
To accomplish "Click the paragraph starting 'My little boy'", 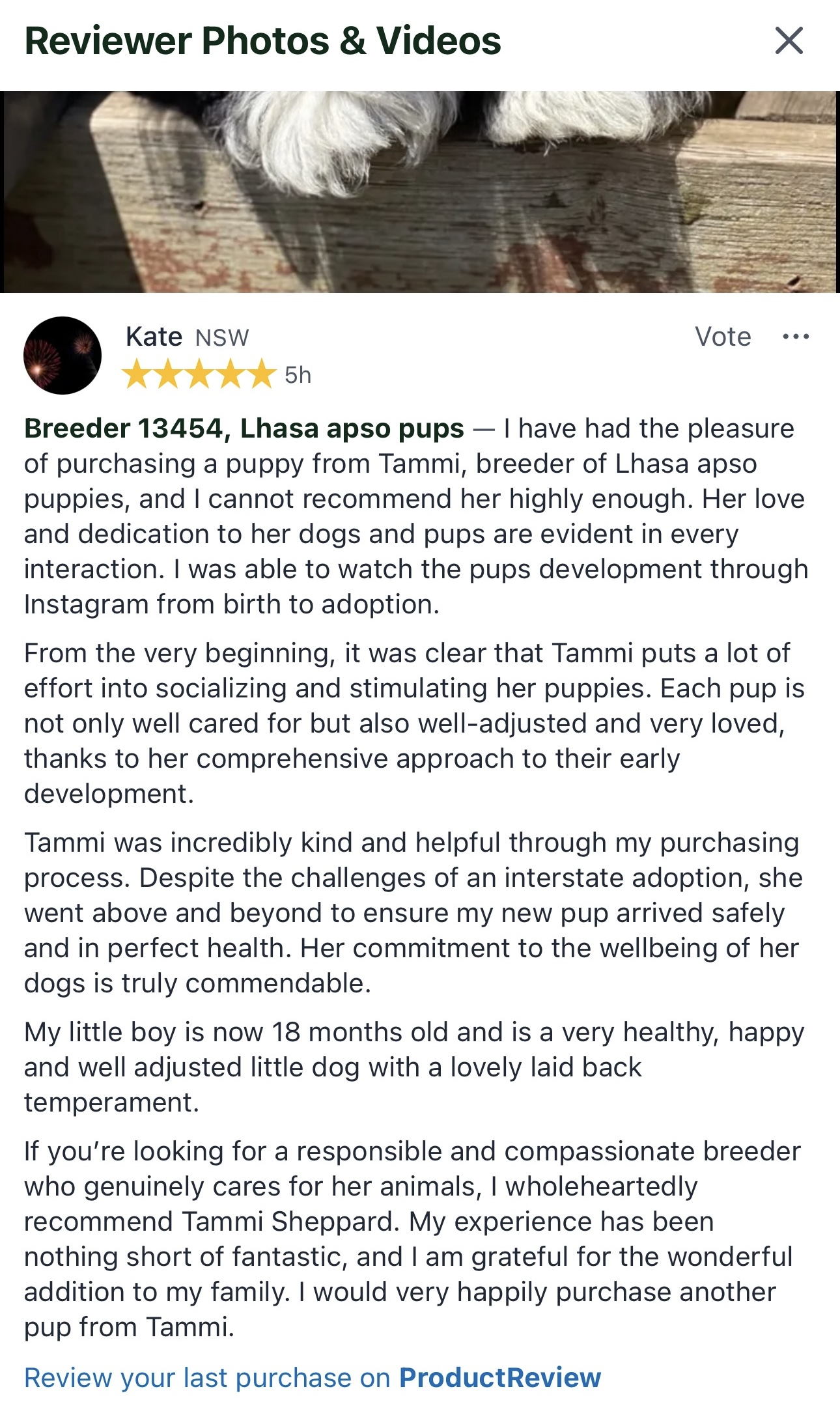I will tap(414, 1067).
